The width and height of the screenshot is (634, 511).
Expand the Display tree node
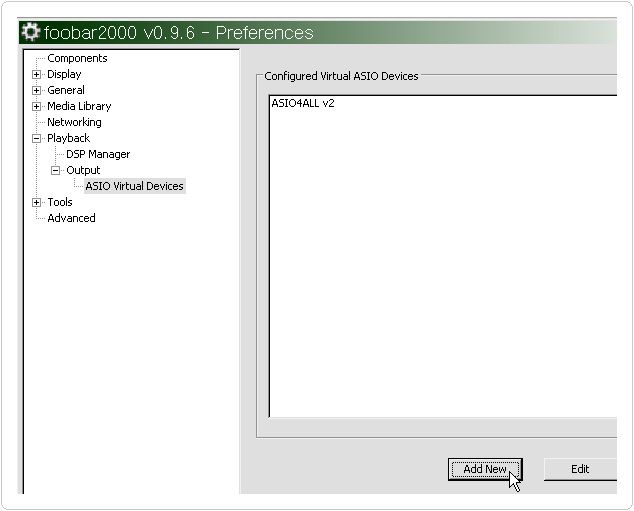pos(36,74)
